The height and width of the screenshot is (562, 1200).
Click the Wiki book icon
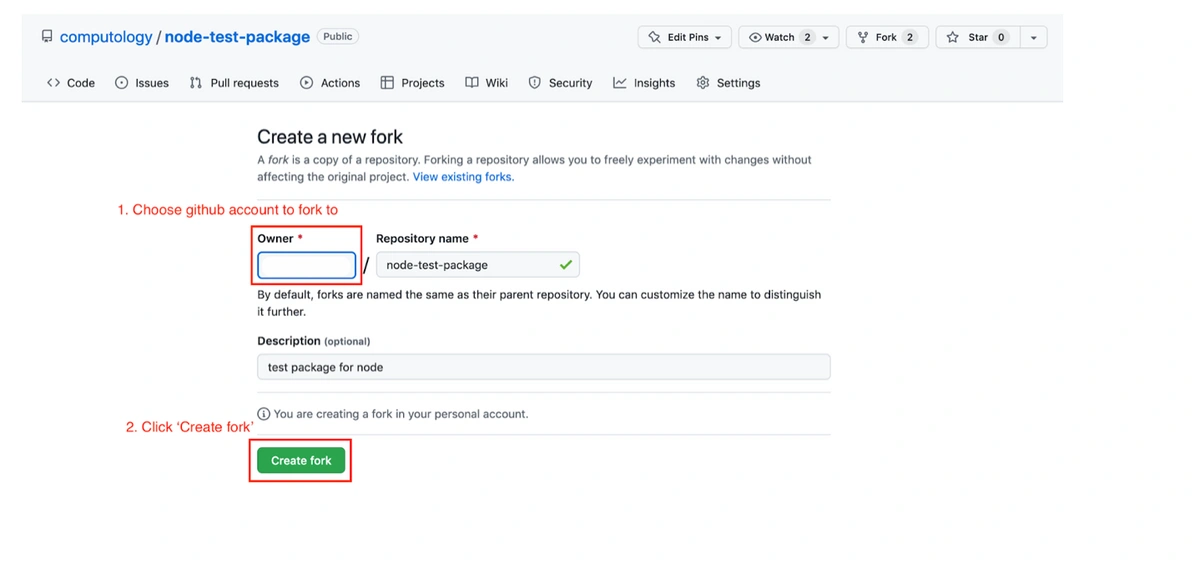[472, 83]
